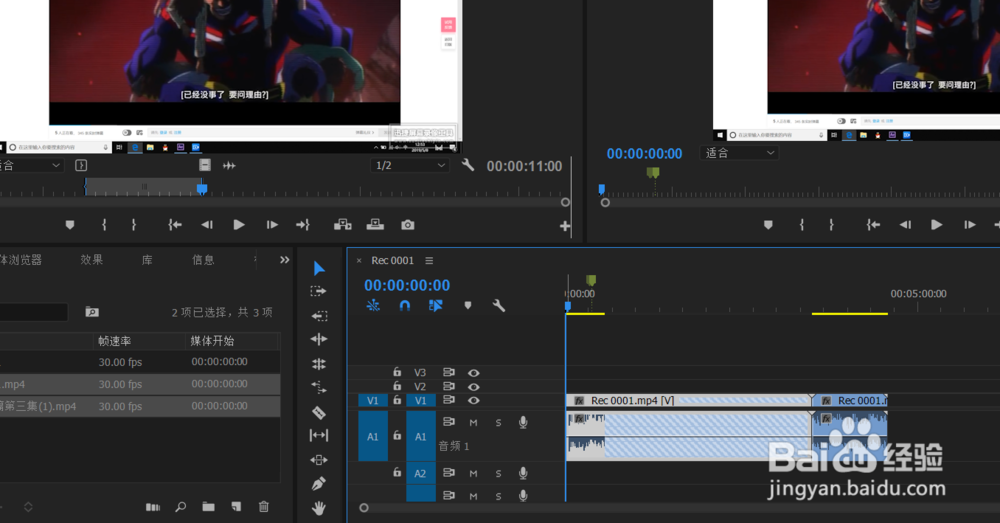The image size is (1000, 523).
Task: Open timeline display settings wrench
Action: 499,306
